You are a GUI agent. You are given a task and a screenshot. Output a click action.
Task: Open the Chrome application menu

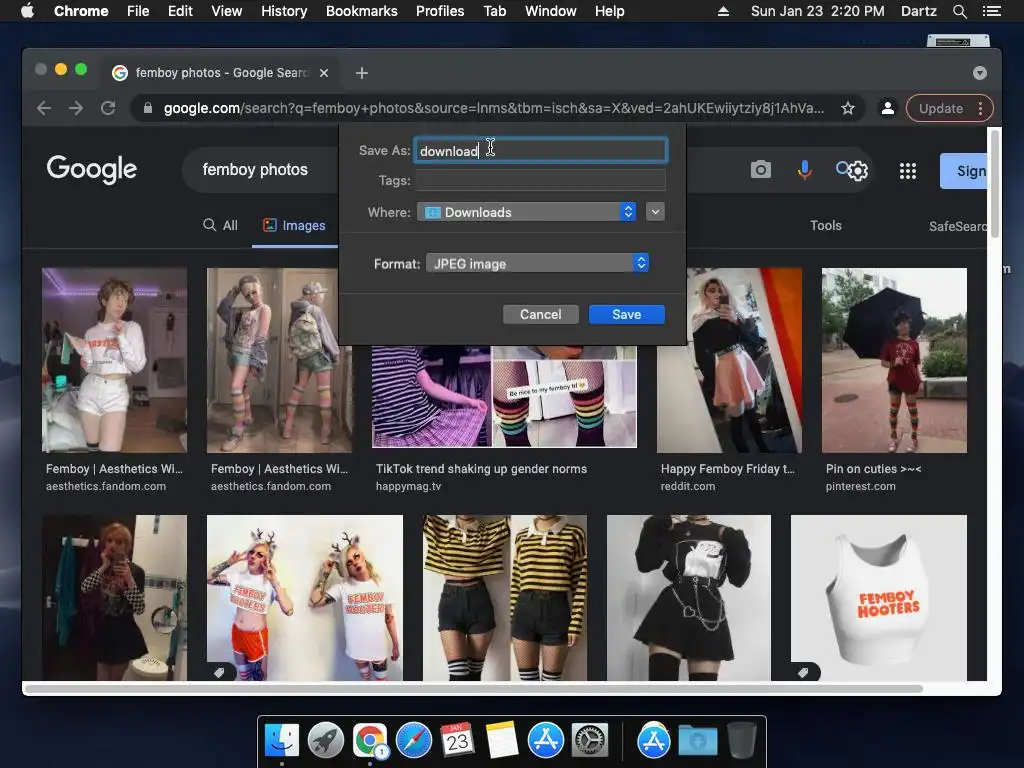tap(81, 11)
